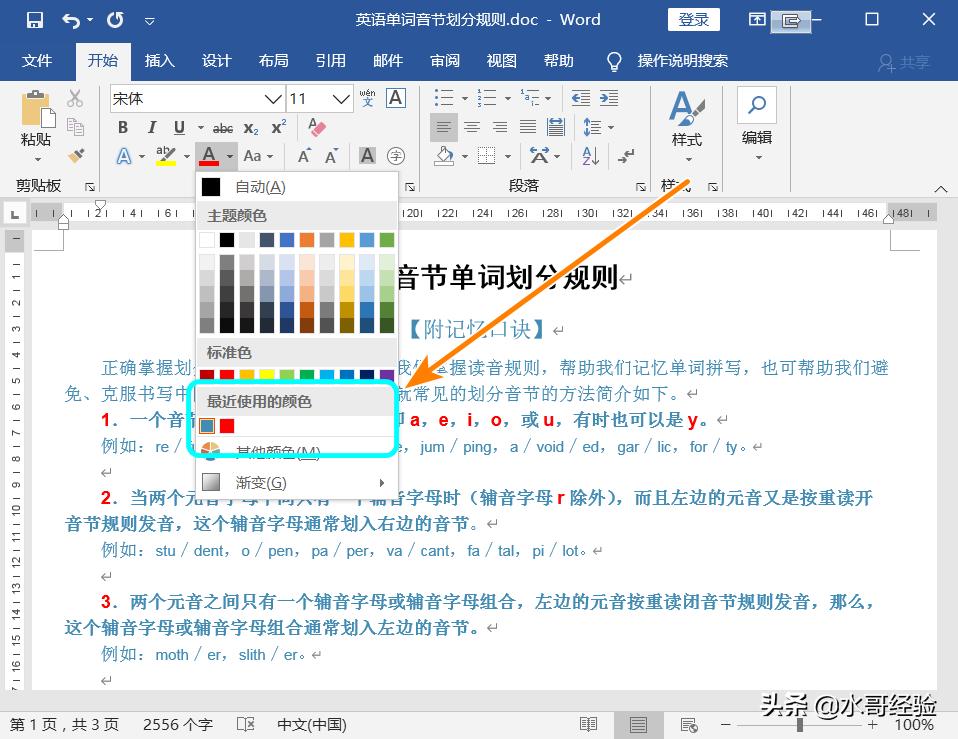
Task: Open the 样式 Styles pane
Action: [x=686, y=120]
